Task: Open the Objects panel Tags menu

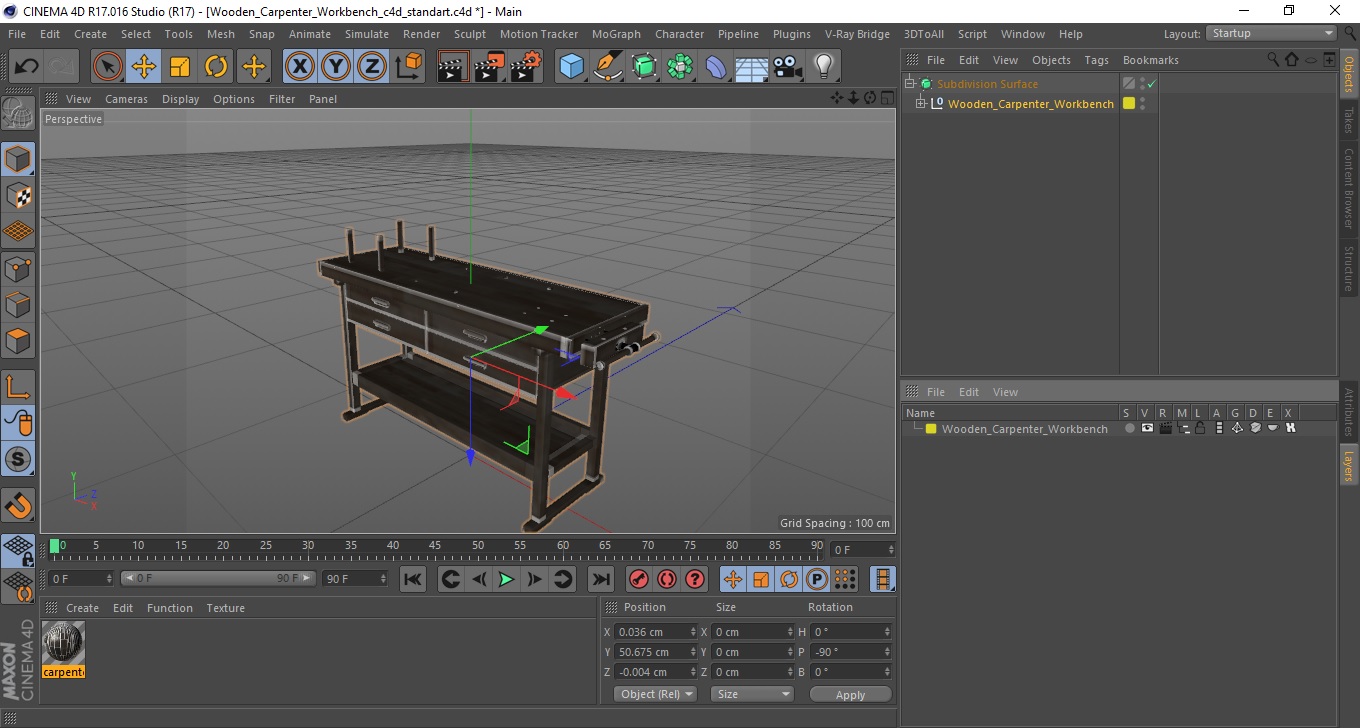Action: tap(1096, 60)
